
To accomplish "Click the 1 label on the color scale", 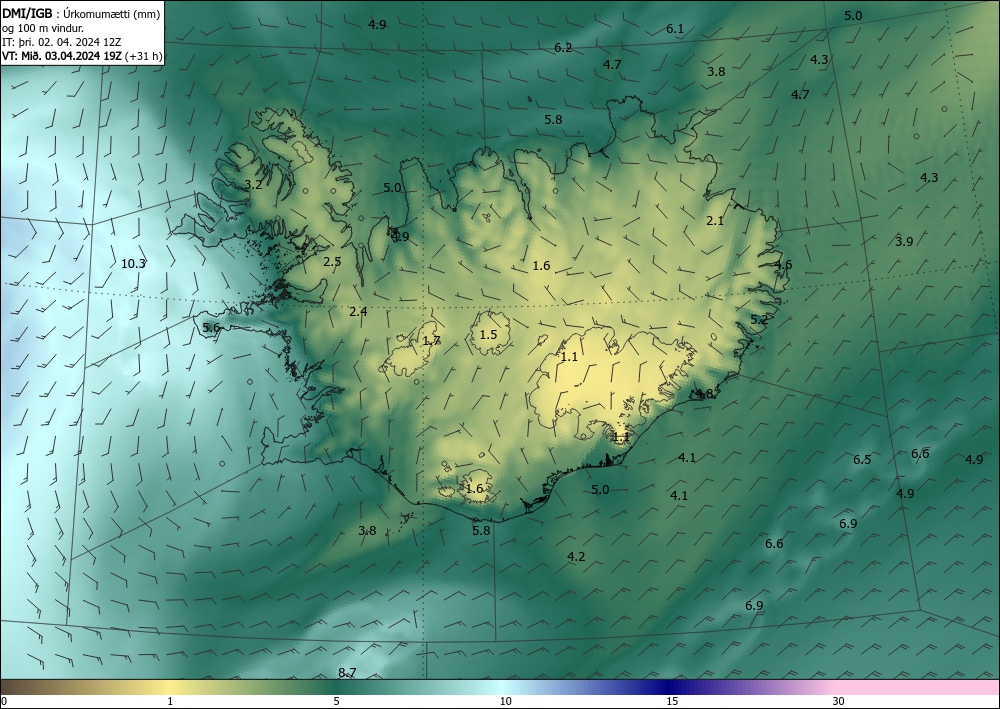I will [x=170, y=701].
